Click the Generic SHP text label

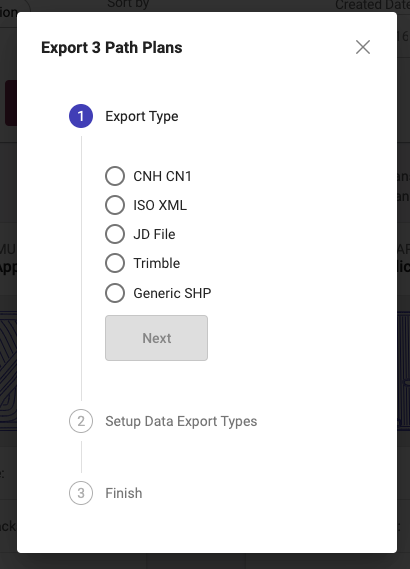[x=172, y=293]
